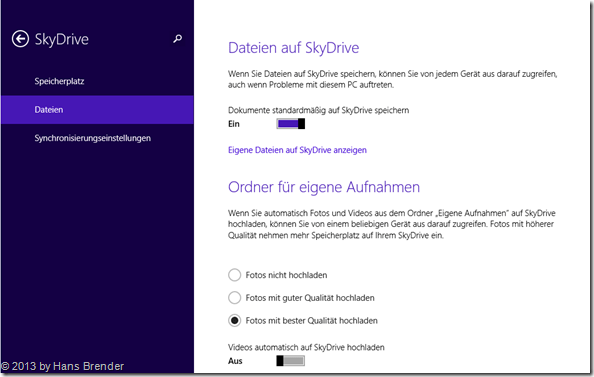Click label Videos automatisch auf SkyDrive hochladen
The height and width of the screenshot is (377, 594).
306,347
